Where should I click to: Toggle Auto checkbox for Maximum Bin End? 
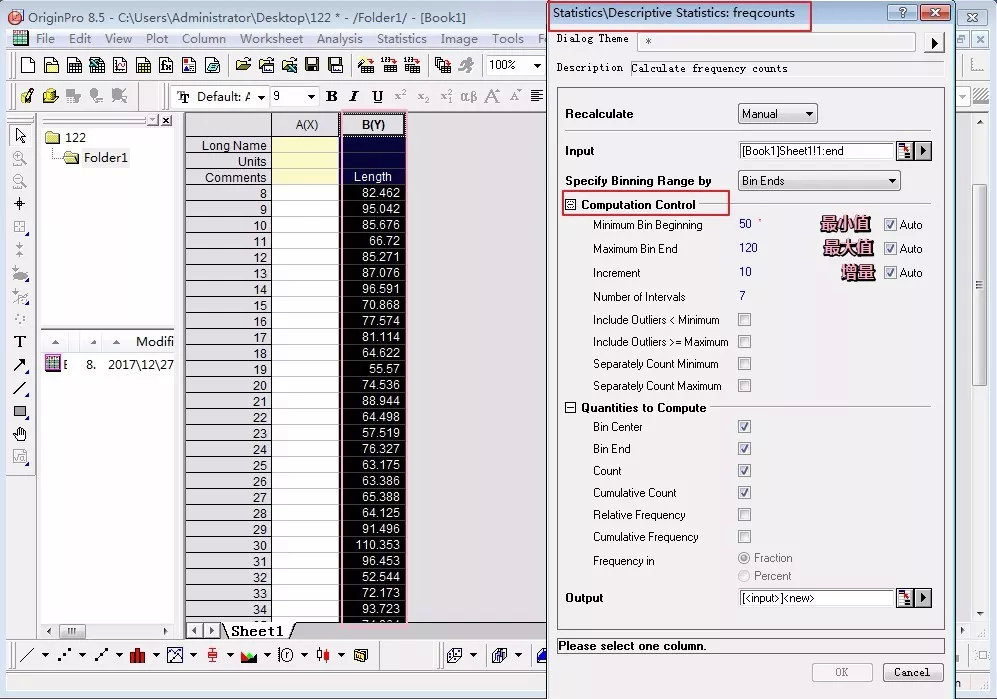890,249
